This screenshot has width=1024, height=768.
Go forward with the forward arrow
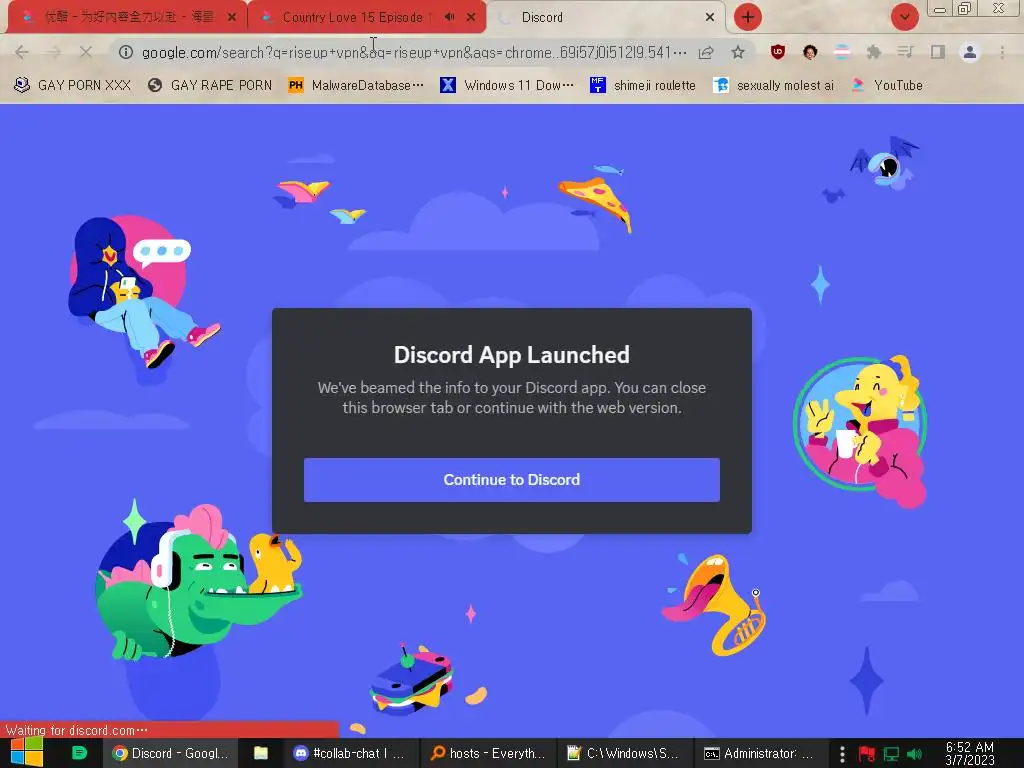(x=54, y=52)
